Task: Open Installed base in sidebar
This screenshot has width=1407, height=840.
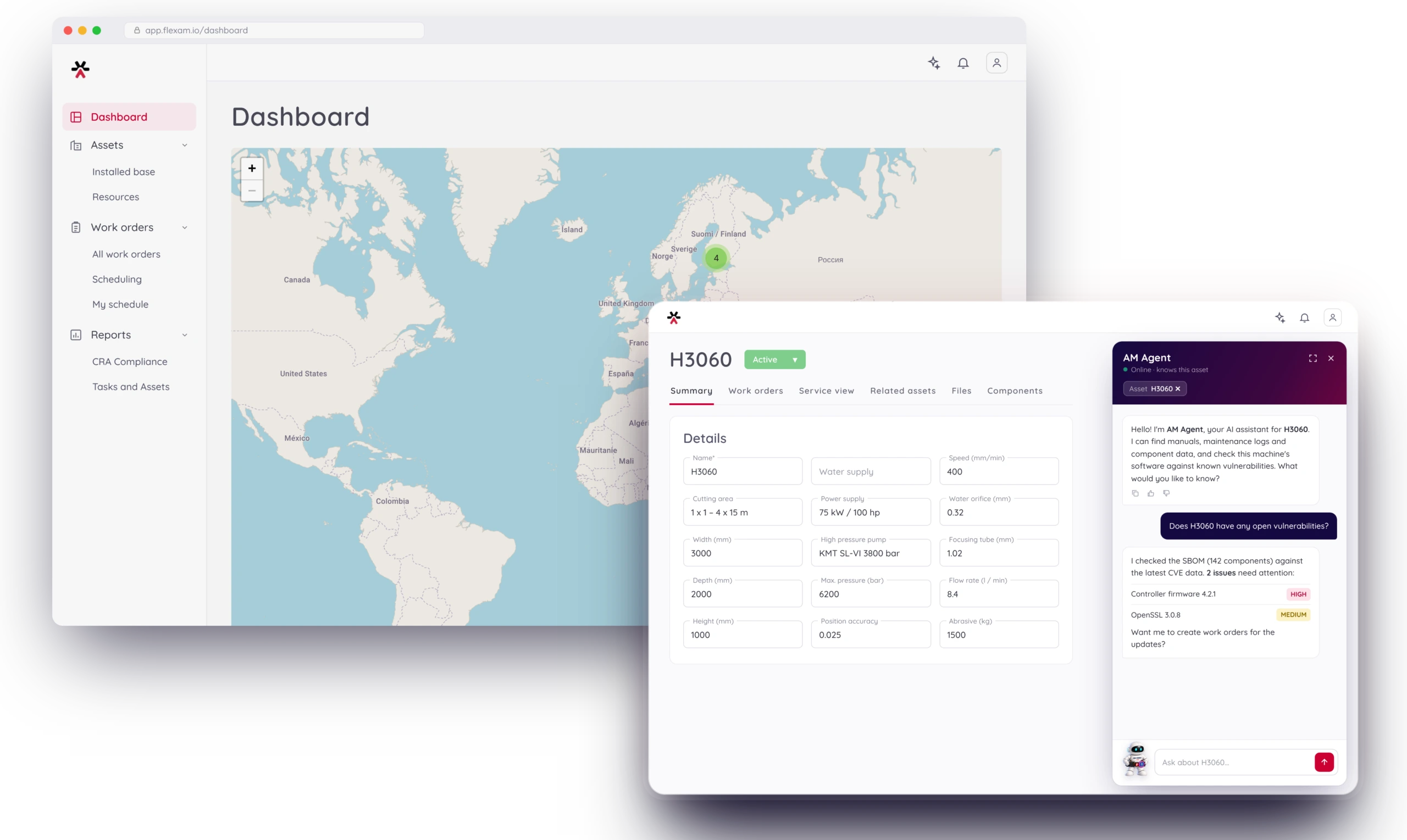Action: point(124,171)
